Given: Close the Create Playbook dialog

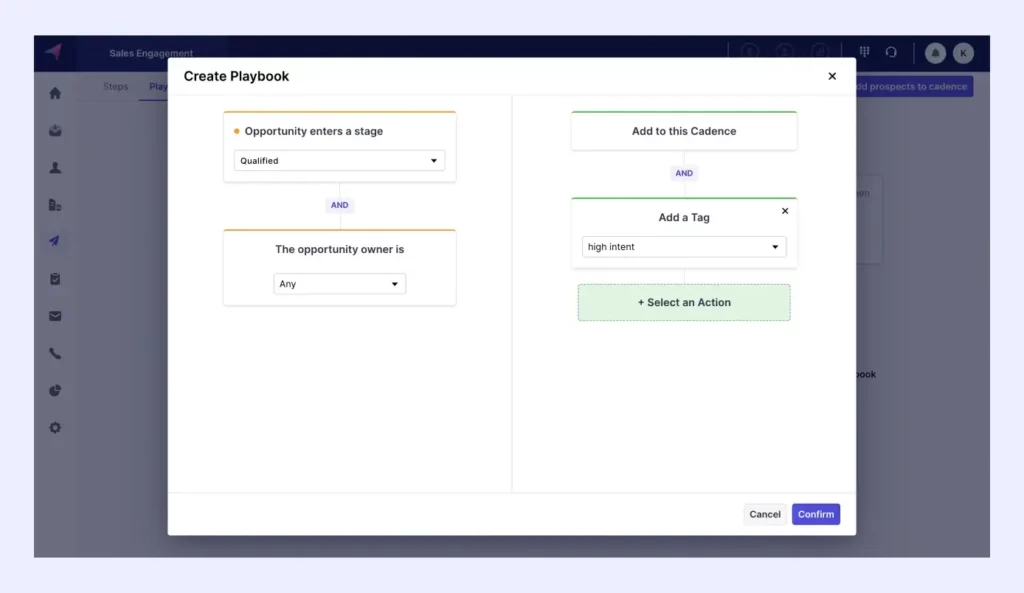Looking at the screenshot, I should (832, 76).
